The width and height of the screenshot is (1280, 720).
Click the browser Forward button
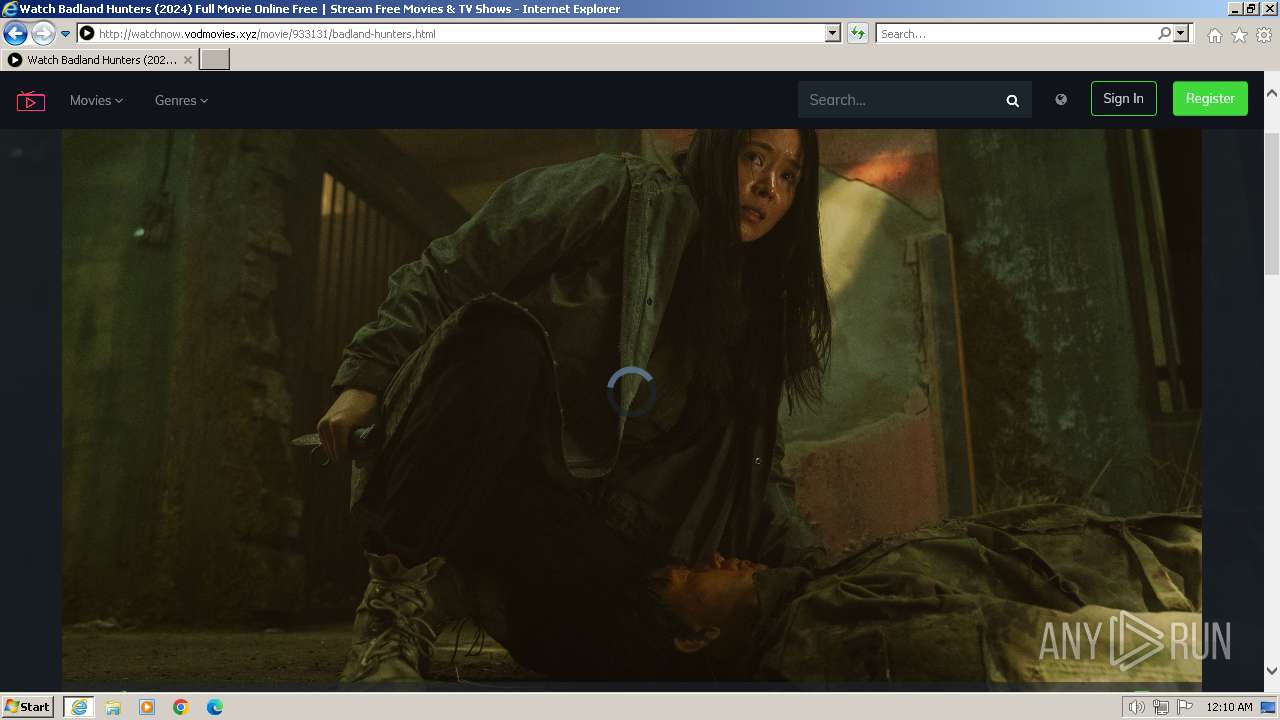pyautogui.click(x=42, y=33)
